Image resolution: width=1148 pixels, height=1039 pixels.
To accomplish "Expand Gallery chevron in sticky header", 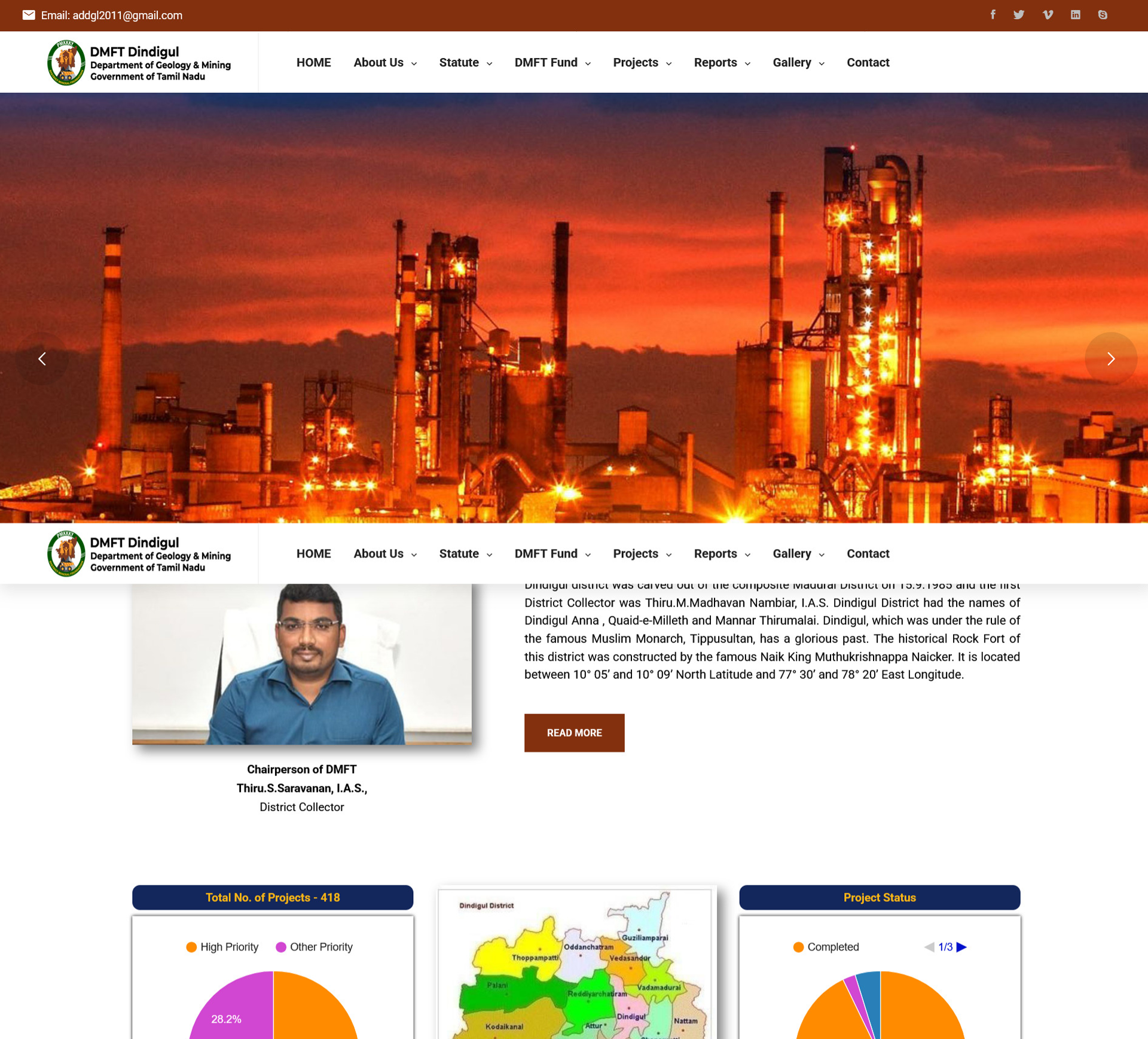I will click(822, 555).
